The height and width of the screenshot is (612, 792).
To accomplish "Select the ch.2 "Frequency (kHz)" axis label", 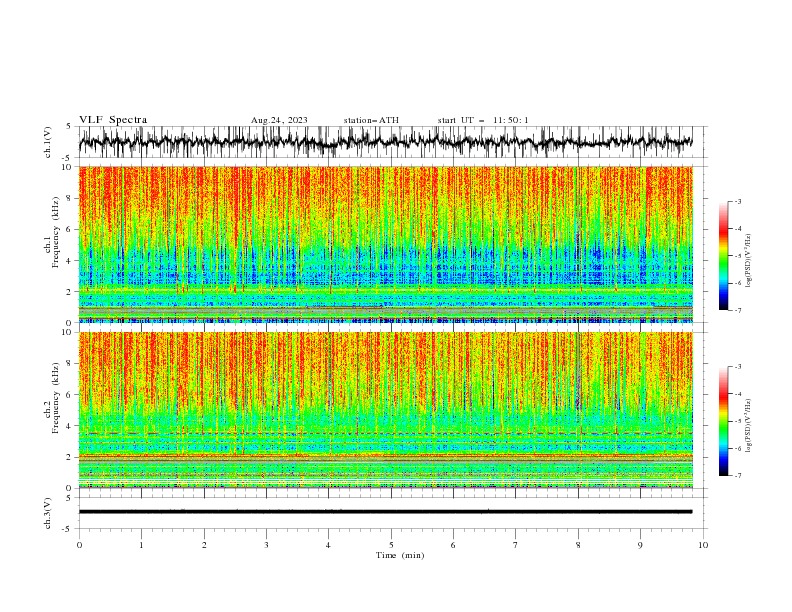I will point(56,397).
